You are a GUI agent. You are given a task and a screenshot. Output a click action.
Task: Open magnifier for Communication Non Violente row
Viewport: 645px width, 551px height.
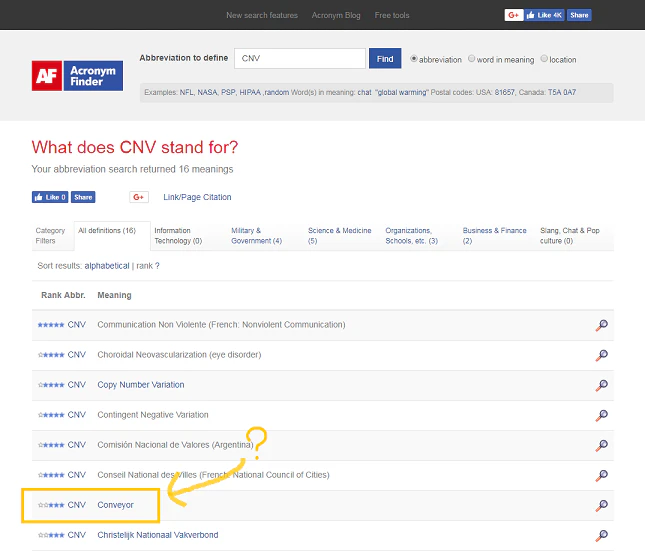click(601, 325)
